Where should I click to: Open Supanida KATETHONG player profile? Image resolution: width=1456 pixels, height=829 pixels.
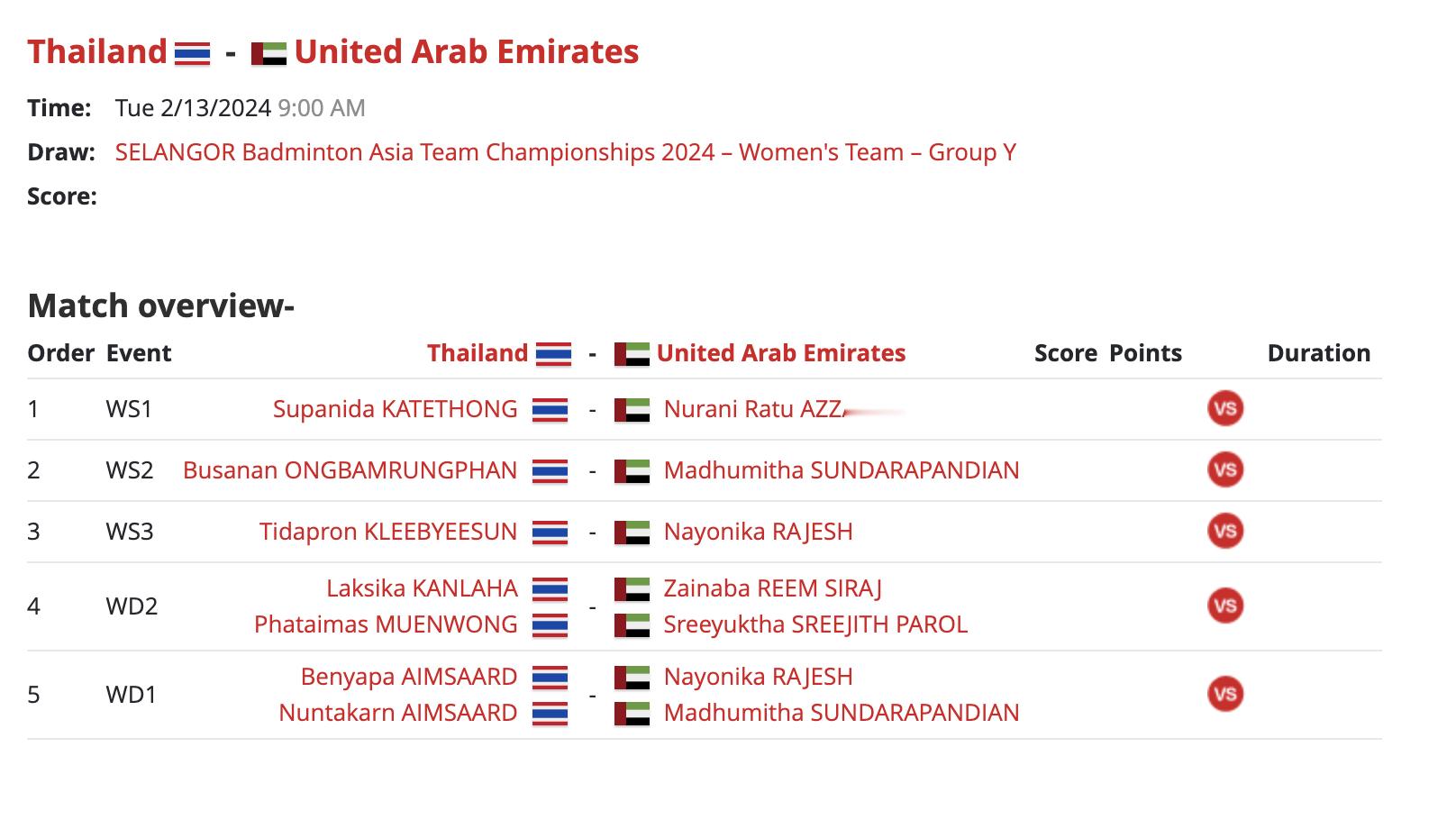[396, 409]
